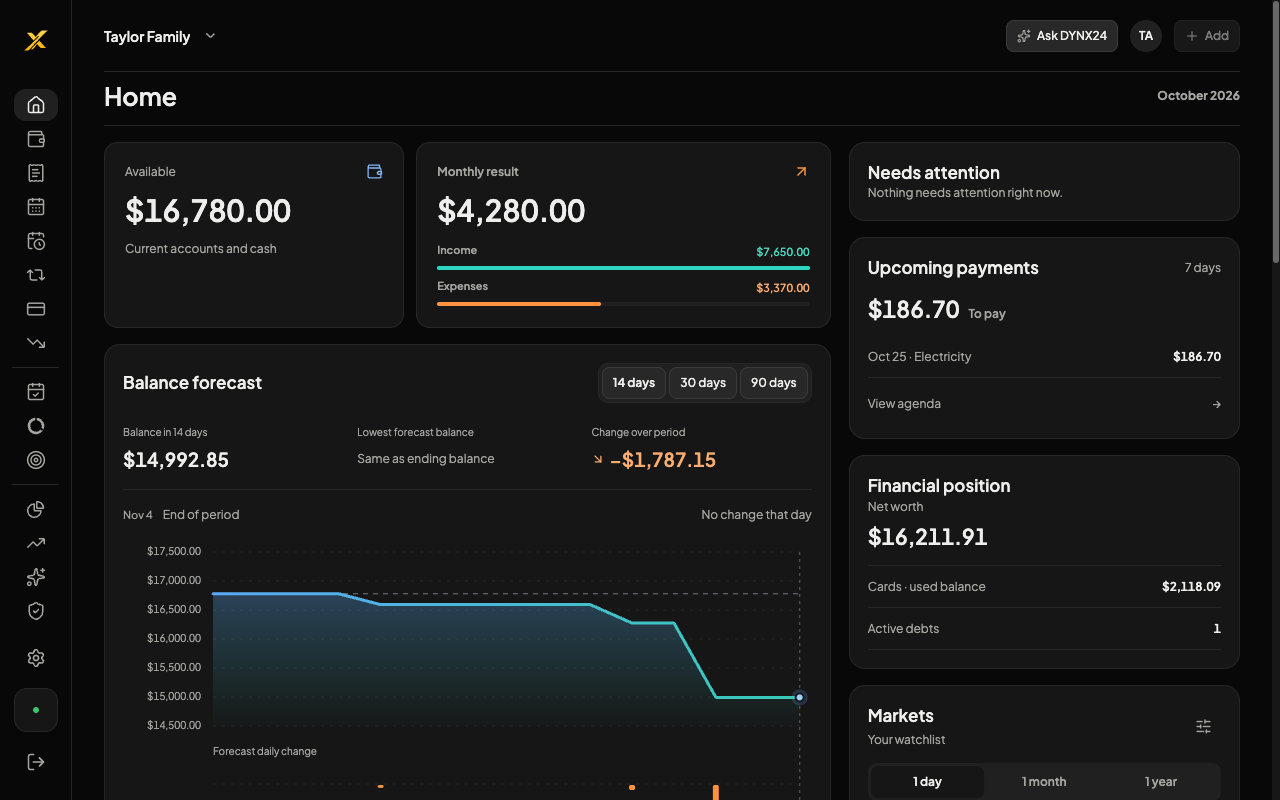Switch Markets to the 1 year tab
Viewport: 1280px width, 800px height.
(1161, 782)
